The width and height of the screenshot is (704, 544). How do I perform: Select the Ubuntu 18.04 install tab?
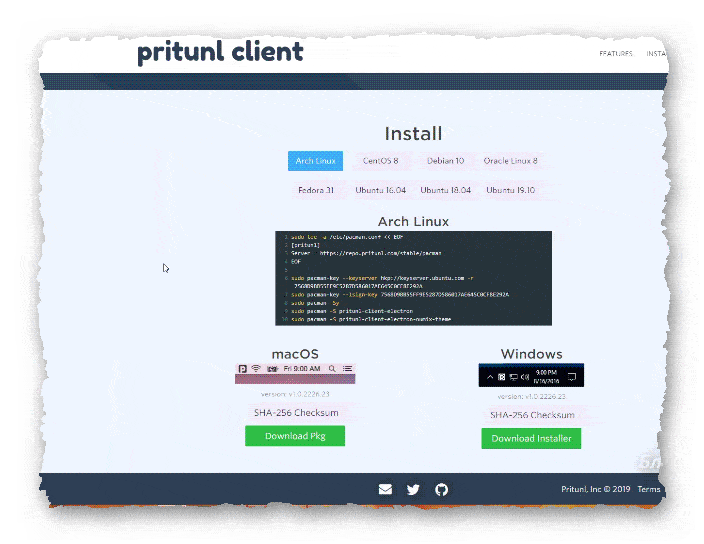[445, 190]
